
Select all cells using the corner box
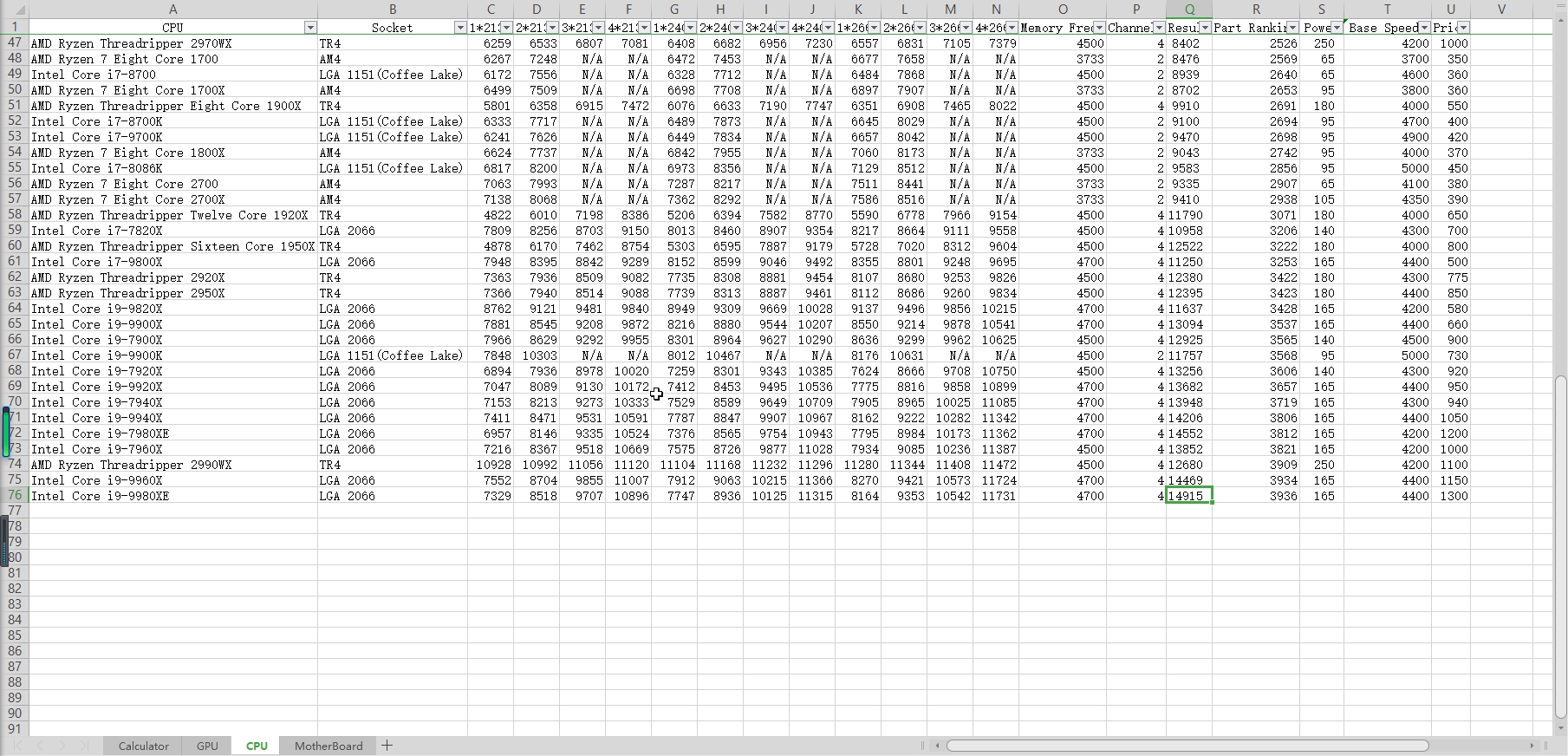[x=14, y=10]
